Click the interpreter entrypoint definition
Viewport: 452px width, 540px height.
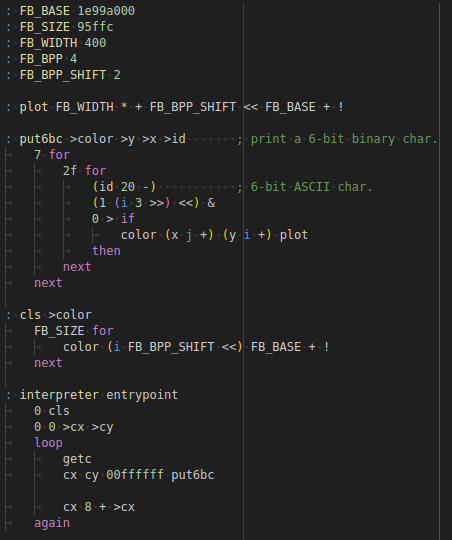click(99, 395)
